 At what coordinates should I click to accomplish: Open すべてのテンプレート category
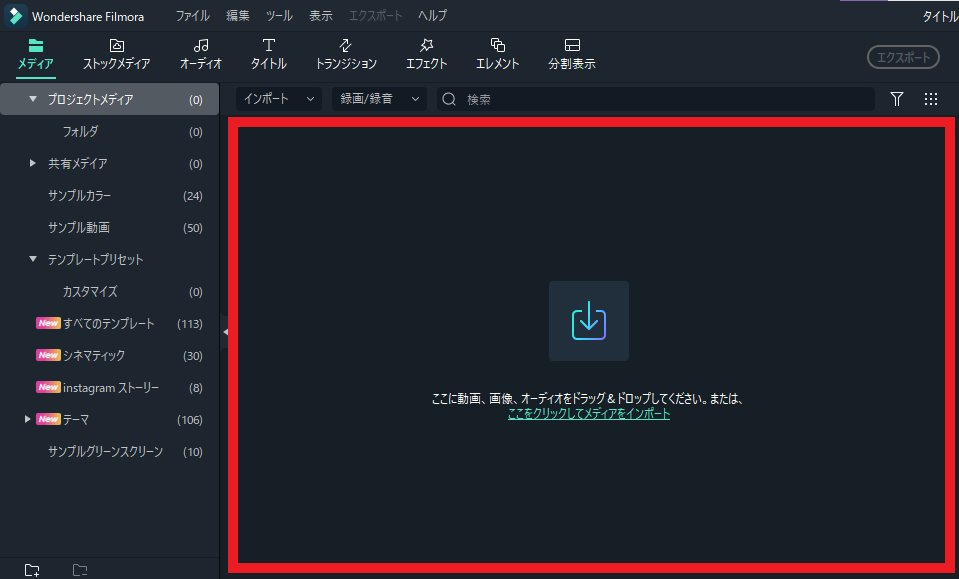pos(109,323)
